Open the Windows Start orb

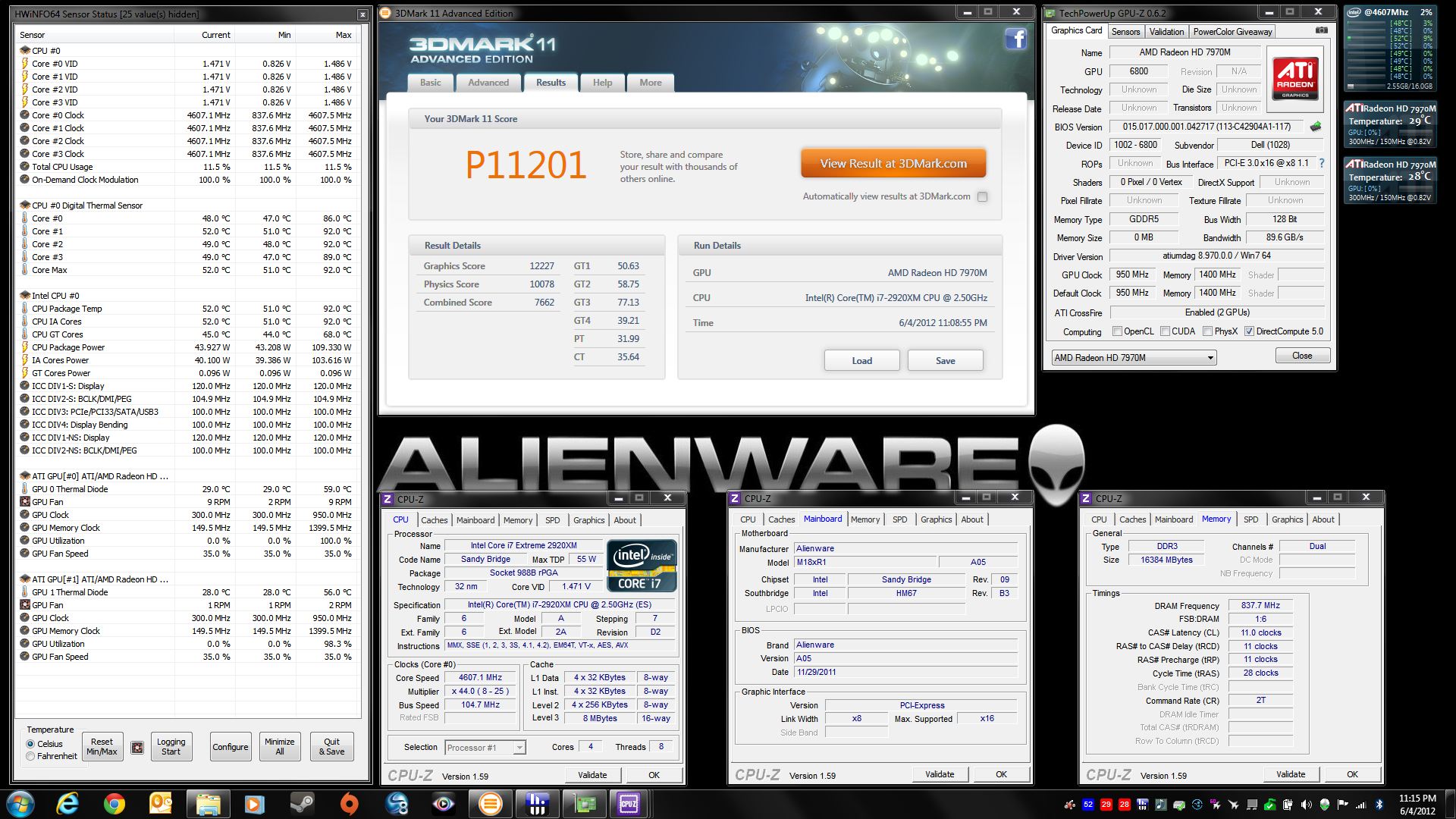(20, 804)
